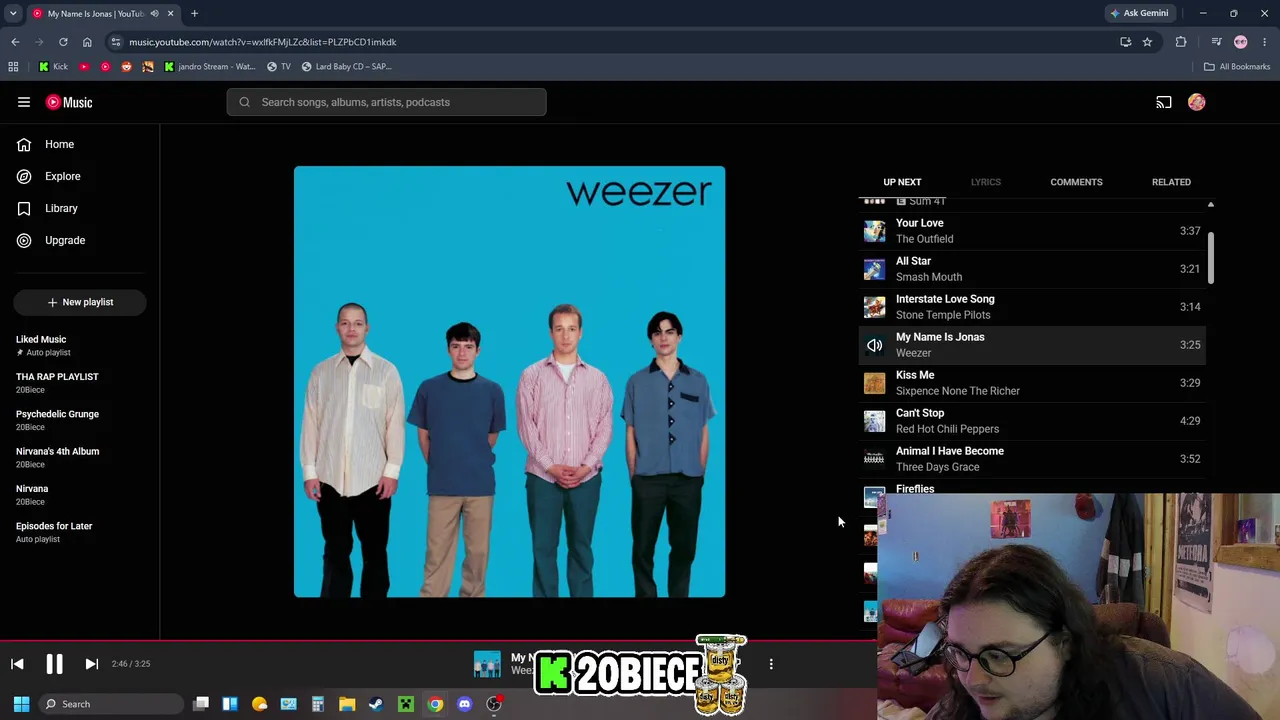This screenshot has width=1280, height=720.
Task: Open File Explorer from the taskbar
Action: pos(347,704)
